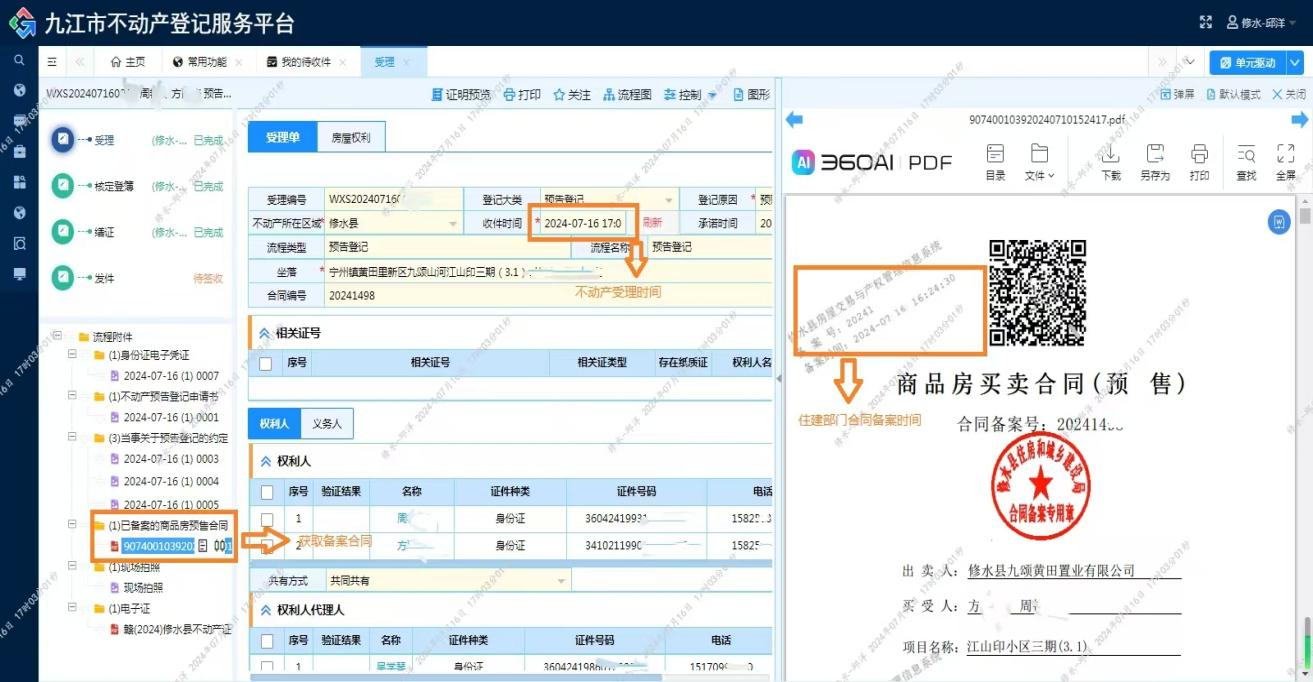Screen dimensions: 1313x682
Task: Click the PDF viewer 打印 print icon
Action: [x=1200, y=163]
